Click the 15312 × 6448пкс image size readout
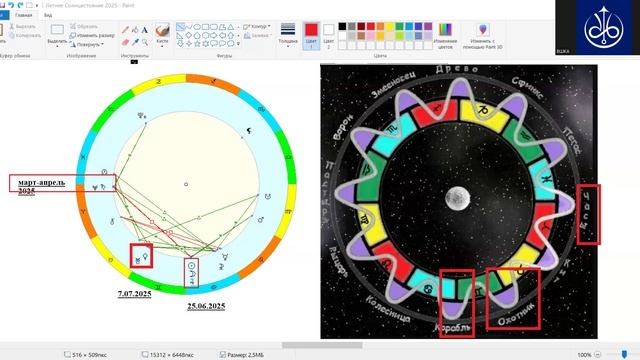 [x=168, y=355]
